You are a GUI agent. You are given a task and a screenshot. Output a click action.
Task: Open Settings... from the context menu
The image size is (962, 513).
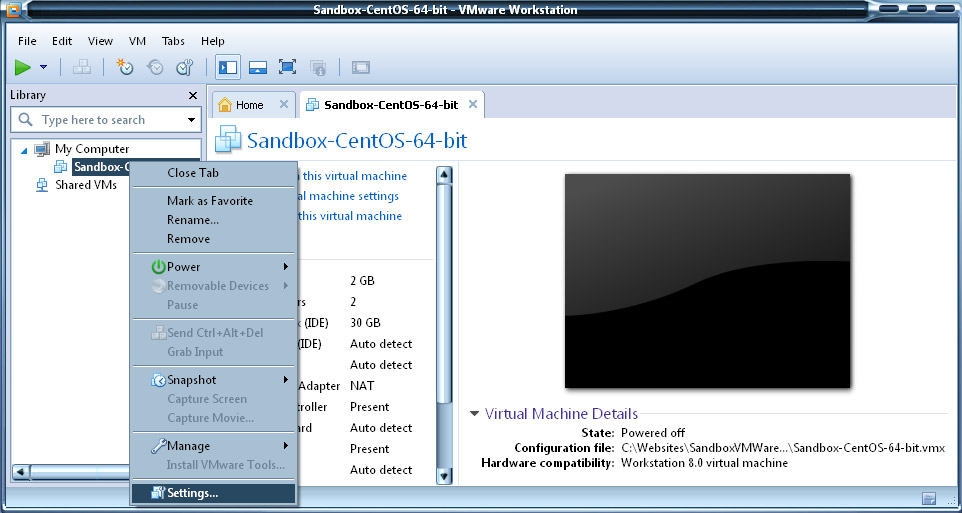tap(214, 493)
